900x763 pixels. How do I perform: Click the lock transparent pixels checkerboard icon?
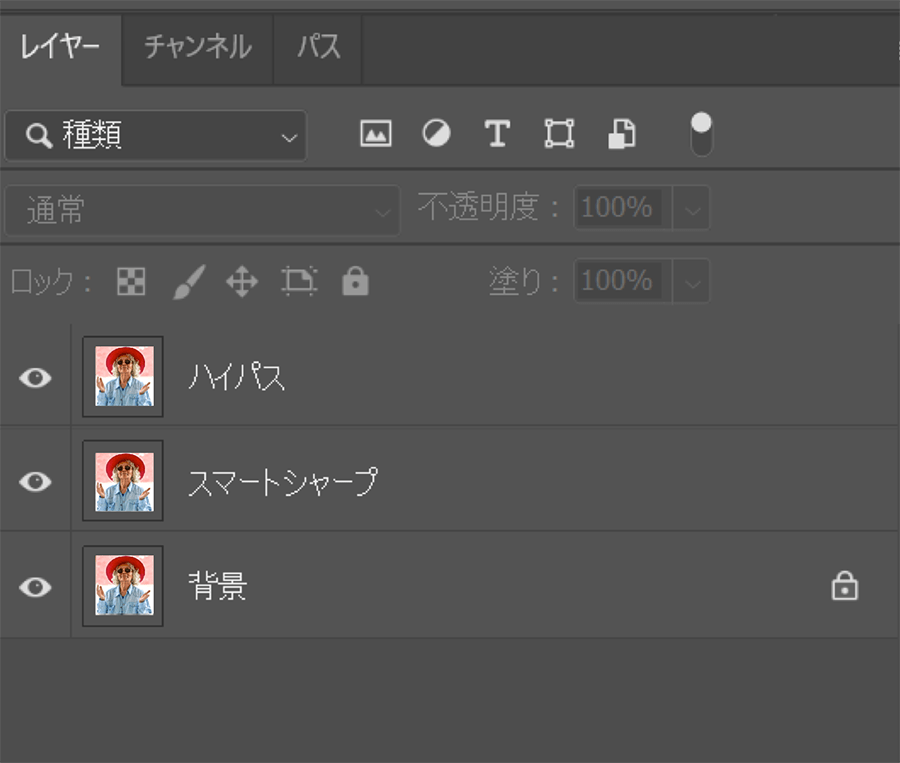pos(131,281)
